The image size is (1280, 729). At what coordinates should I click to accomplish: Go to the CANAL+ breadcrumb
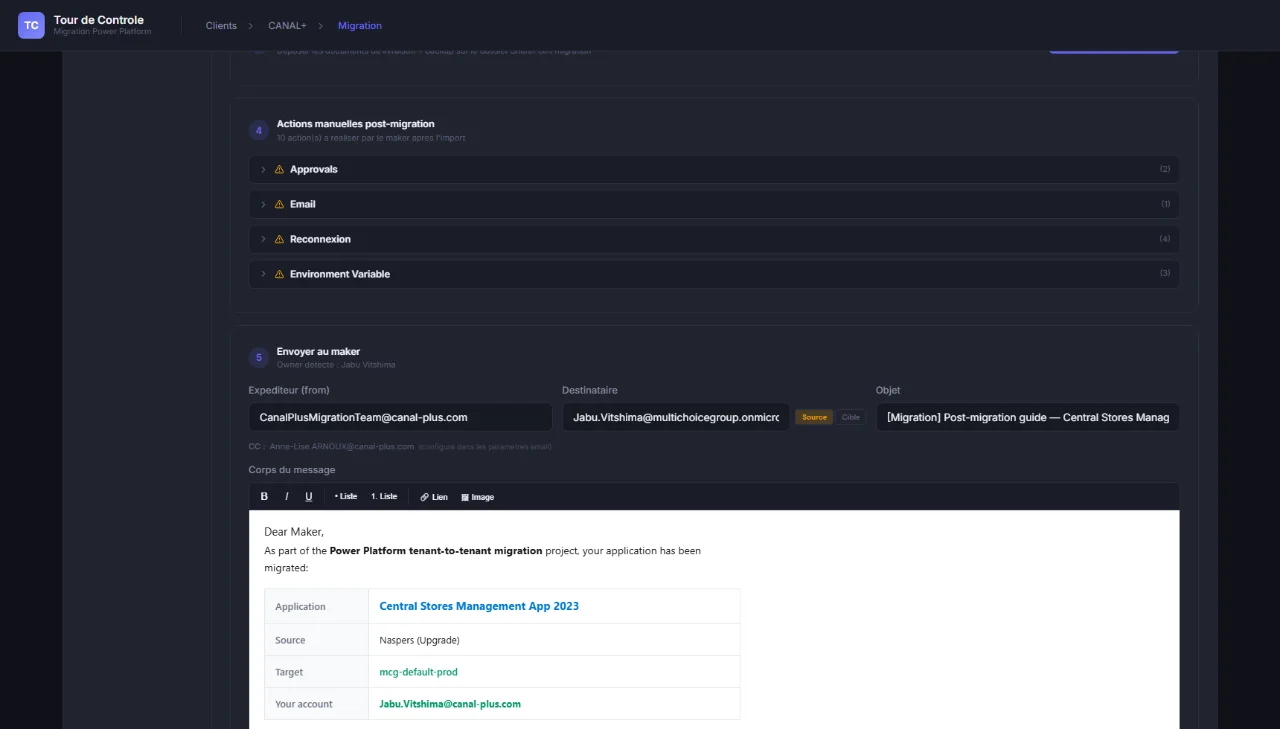(x=287, y=25)
